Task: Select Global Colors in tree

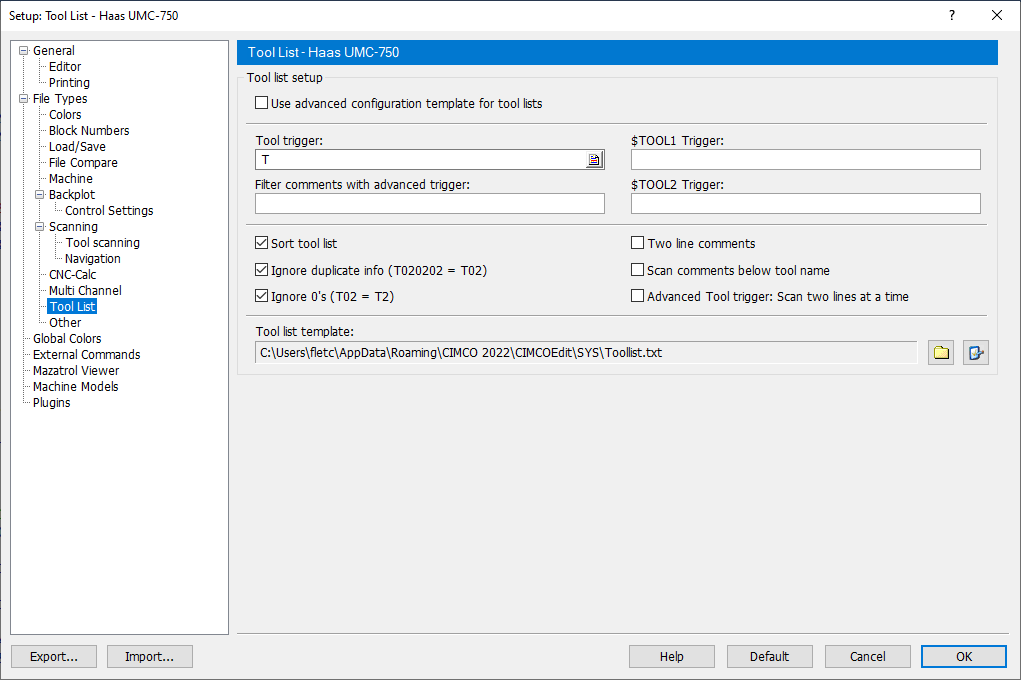Action: tap(67, 339)
